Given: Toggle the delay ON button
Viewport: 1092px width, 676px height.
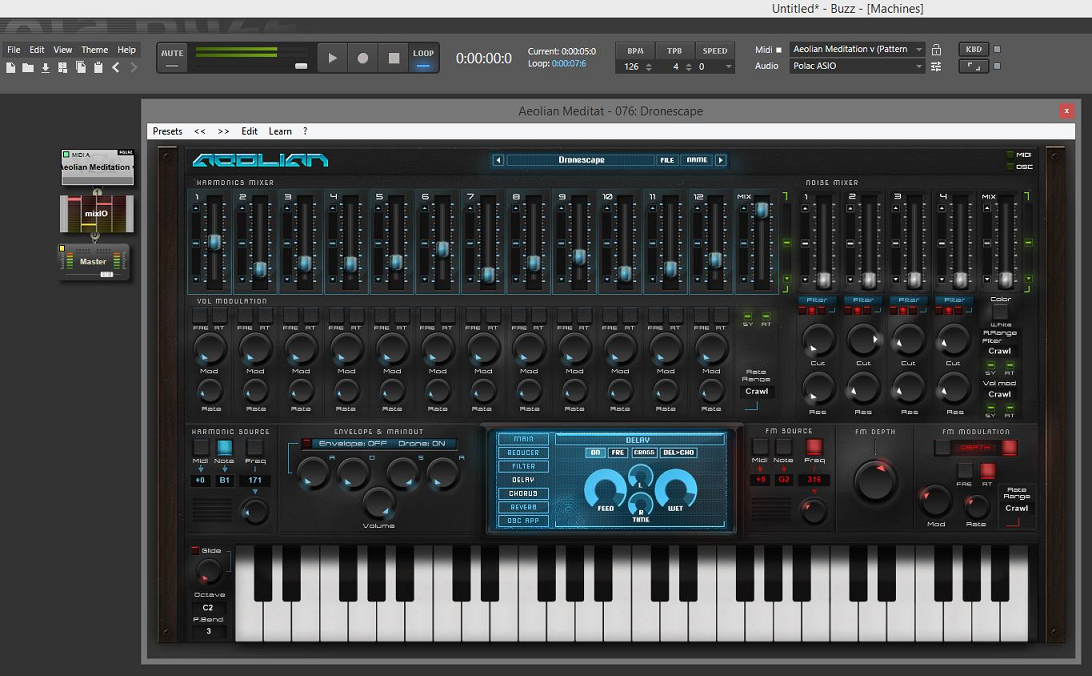Looking at the screenshot, I should coord(595,453).
